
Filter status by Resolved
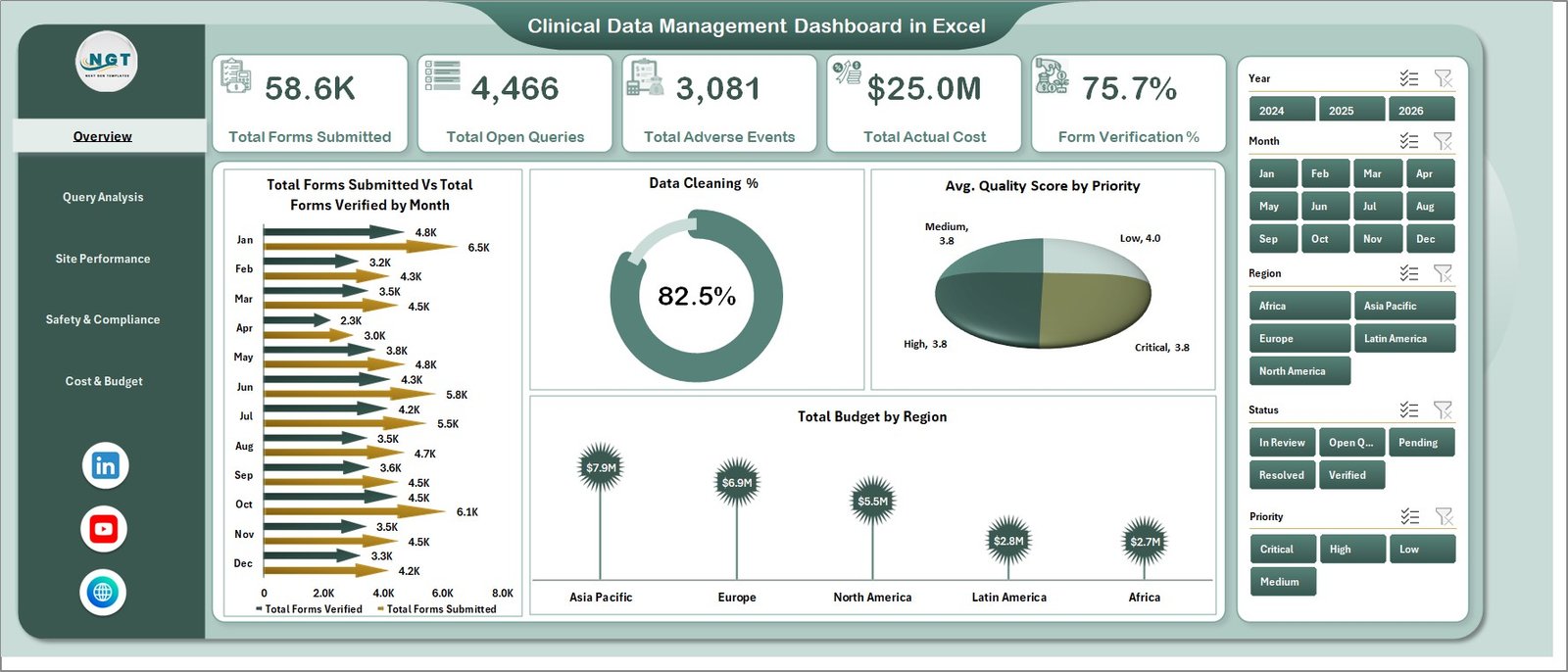pos(1282,474)
